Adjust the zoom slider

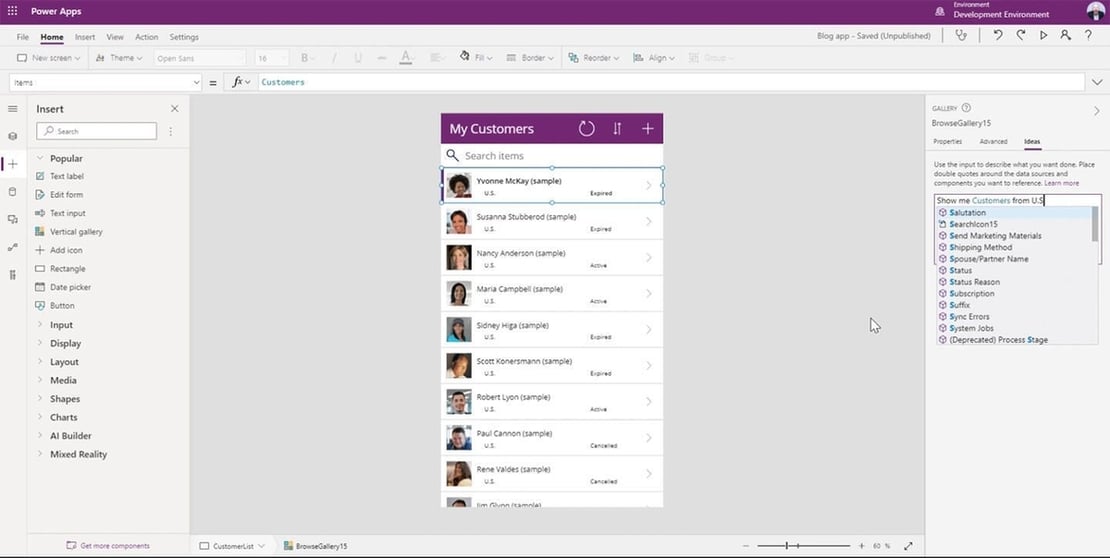(x=787, y=546)
